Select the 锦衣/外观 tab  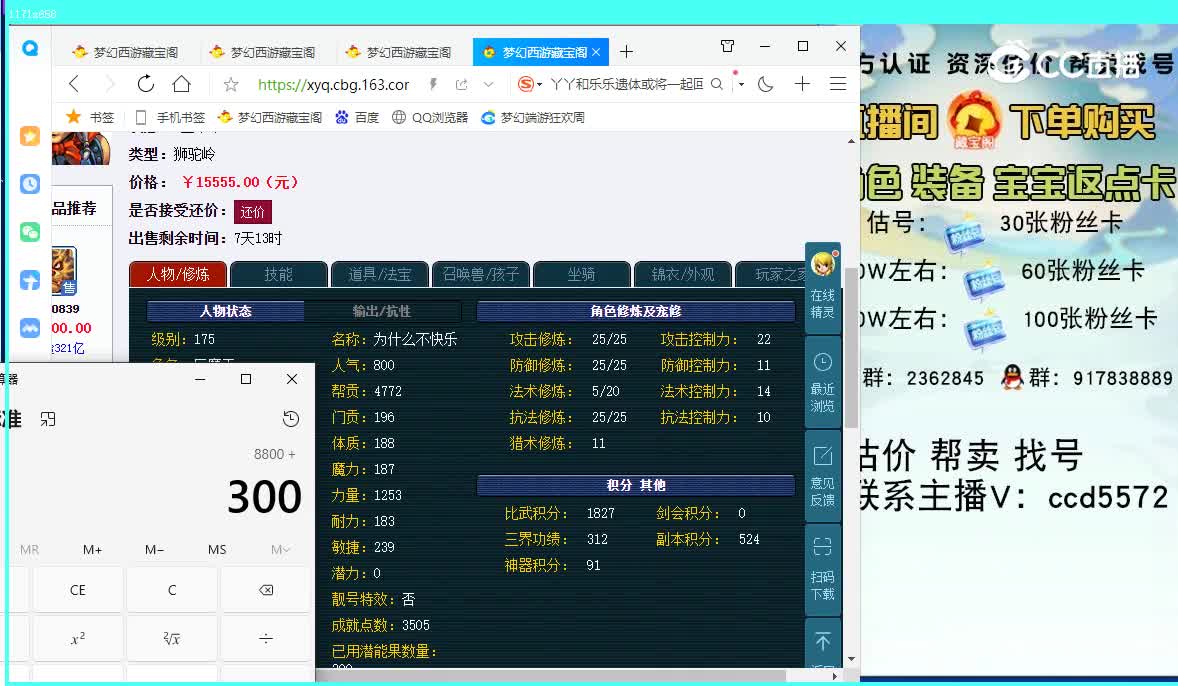coord(683,274)
